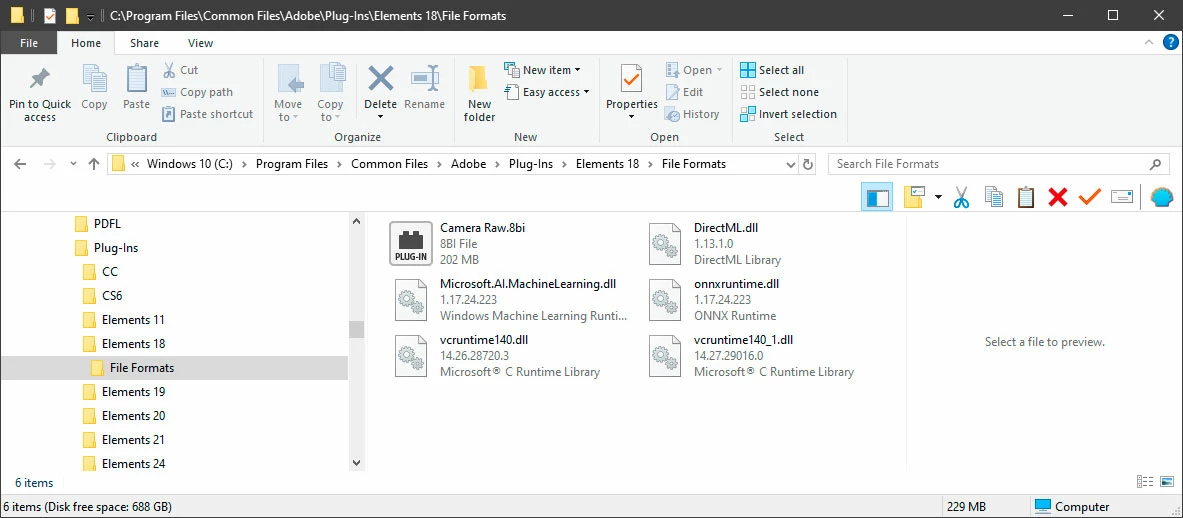Click the rename field icon
Image resolution: width=1183 pixels, height=518 pixels.
pos(1122,198)
